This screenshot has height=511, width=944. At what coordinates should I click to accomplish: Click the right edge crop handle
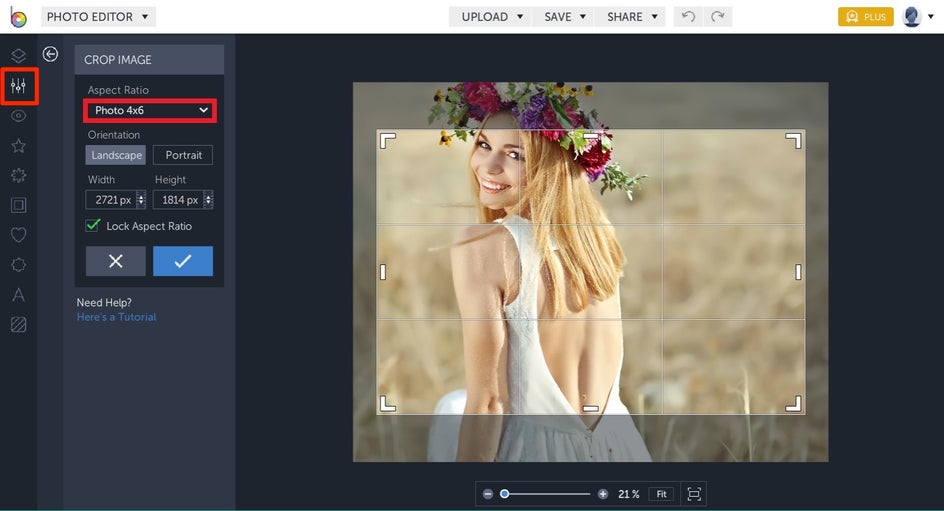(798, 272)
